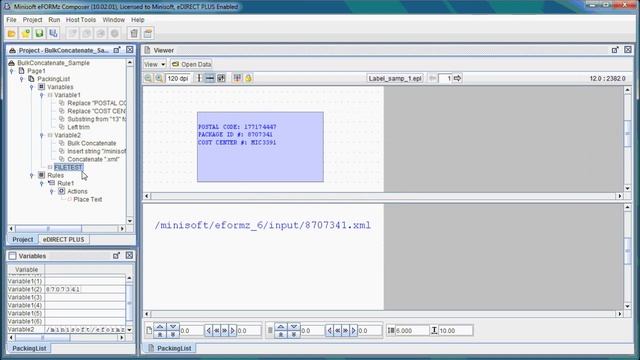640x360 pixels.
Task: Zoom in with the plus magnifier icon
Action: coord(159,78)
